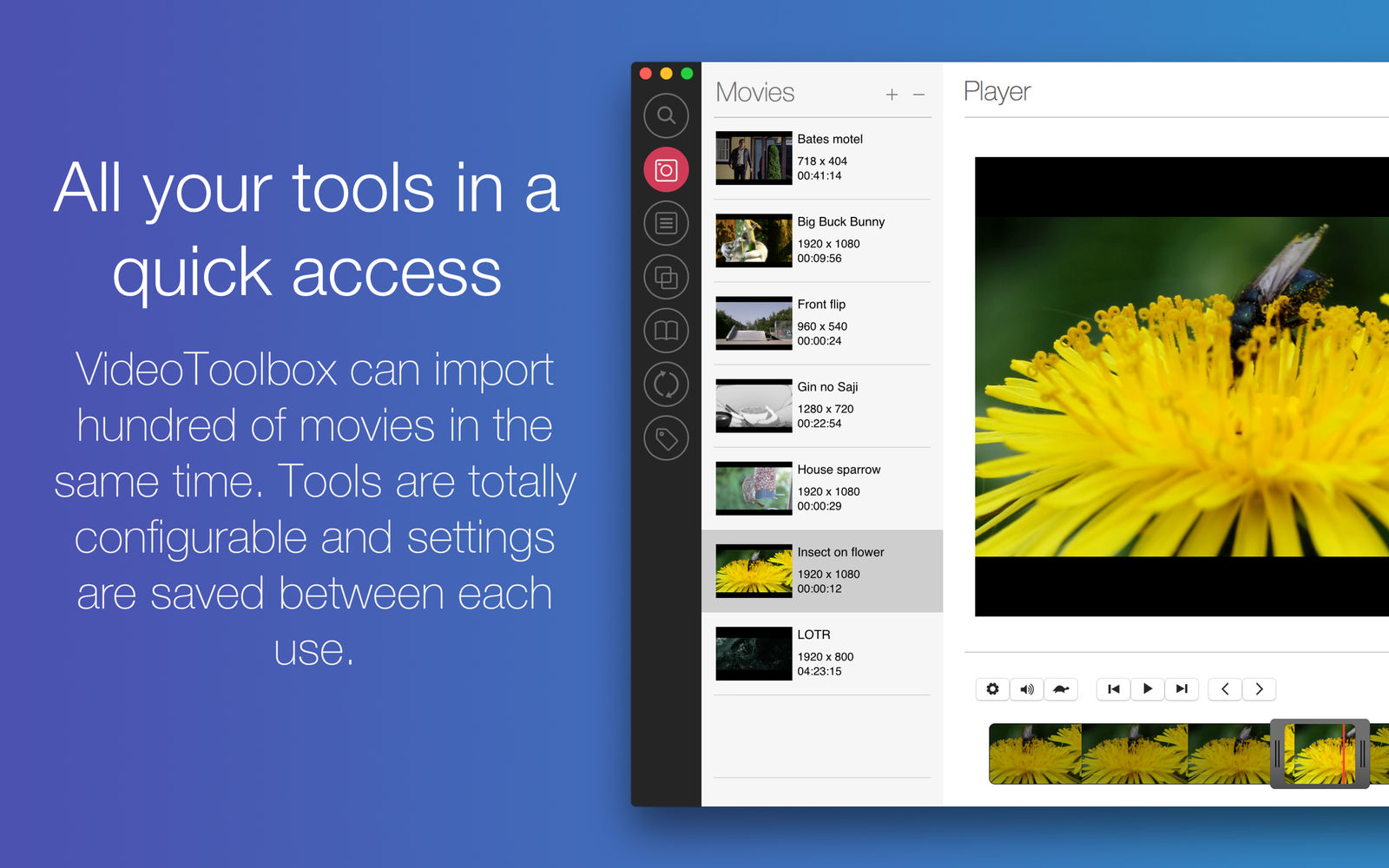1389x868 pixels.
Task: Click Insect on flower duration 00:00:12
Action: (819, 589)
